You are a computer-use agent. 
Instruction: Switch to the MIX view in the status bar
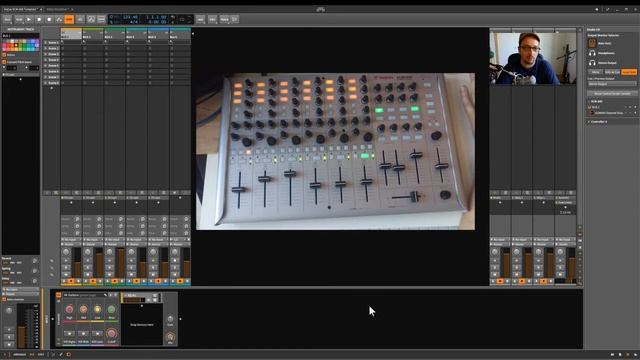point(32,354)
